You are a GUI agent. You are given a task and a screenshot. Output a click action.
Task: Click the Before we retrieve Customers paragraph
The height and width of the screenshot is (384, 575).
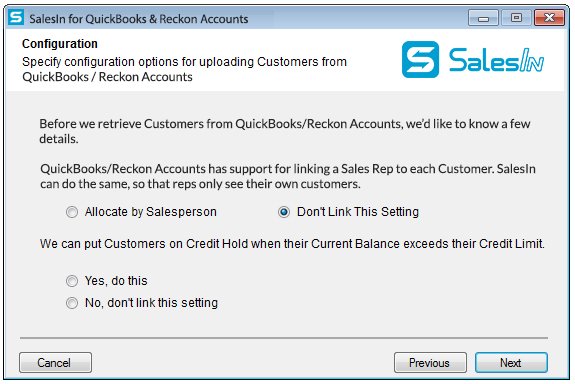(285, 131)
